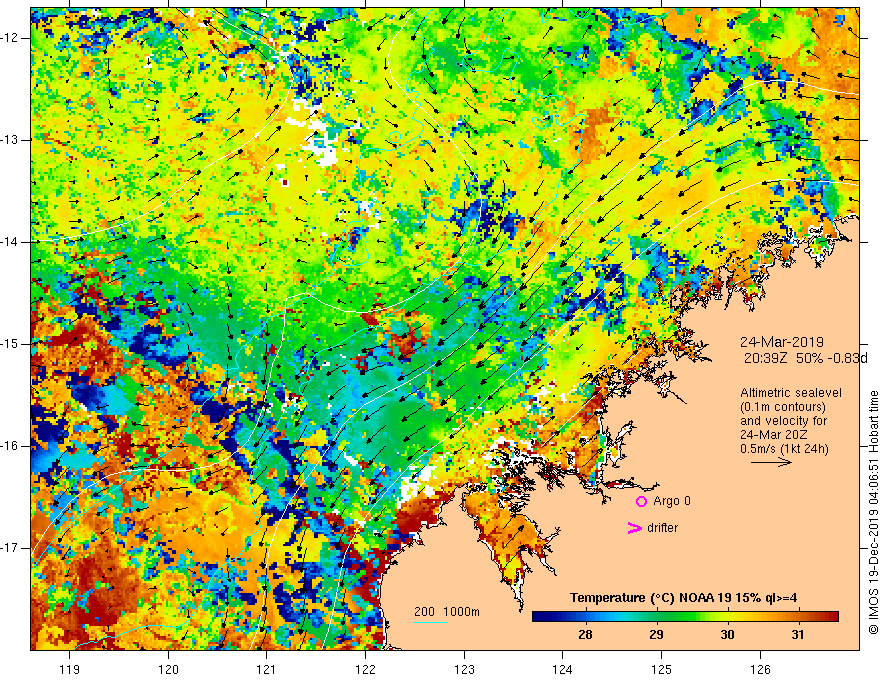Click the longitude axis label 124
The height and width of the screenshot is (680, 880).
click(x=563, y=669)
